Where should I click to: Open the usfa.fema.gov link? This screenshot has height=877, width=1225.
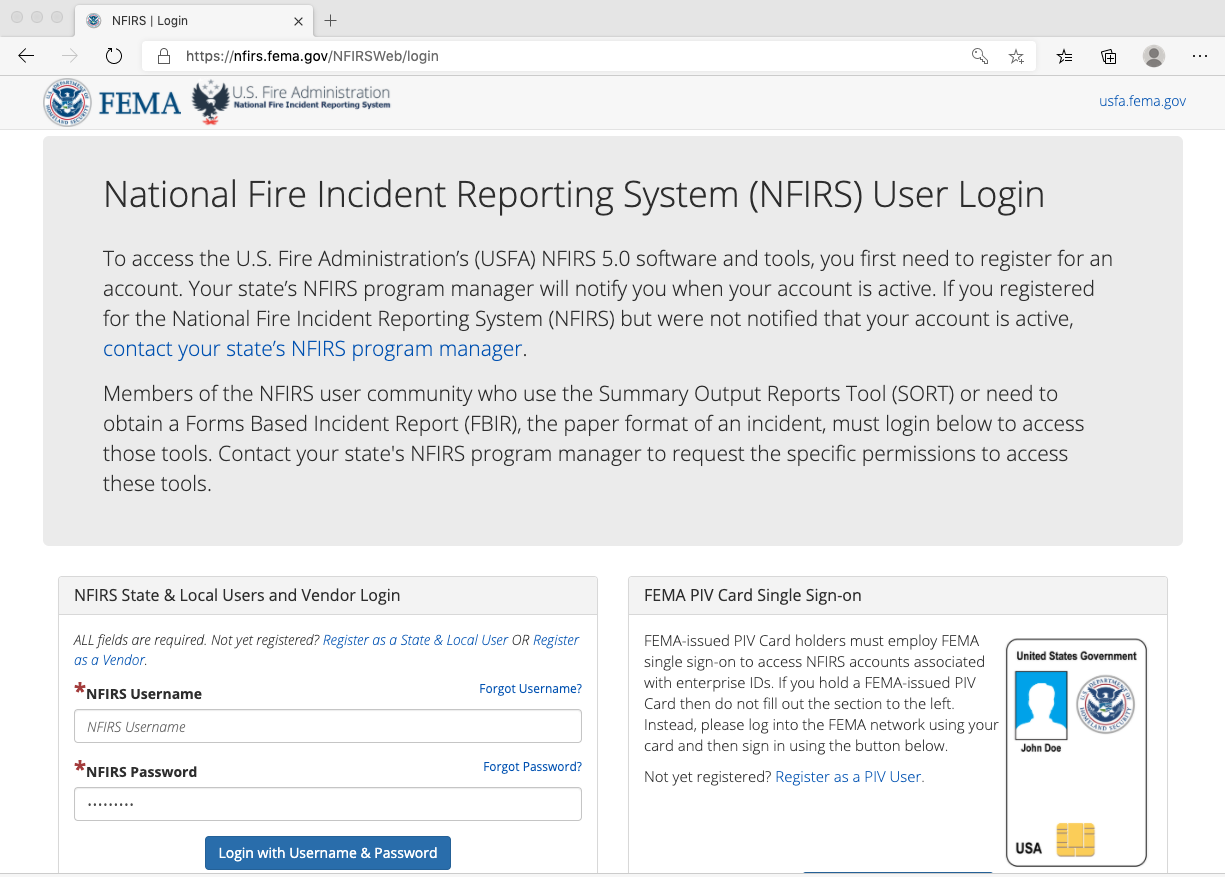coord(1142,101)
